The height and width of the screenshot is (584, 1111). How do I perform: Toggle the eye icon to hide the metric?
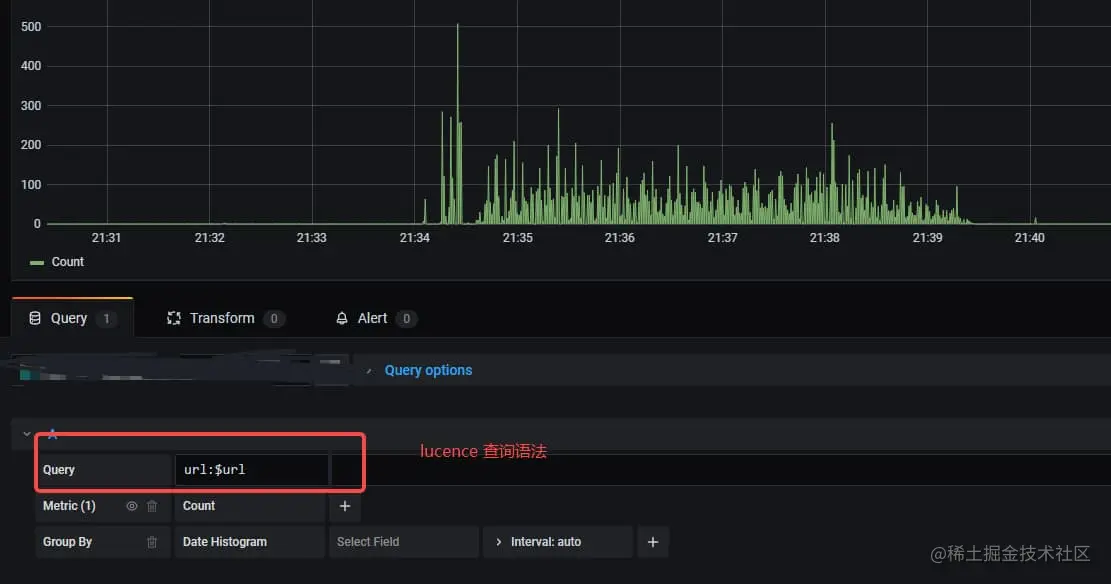(x=131, y=506)
